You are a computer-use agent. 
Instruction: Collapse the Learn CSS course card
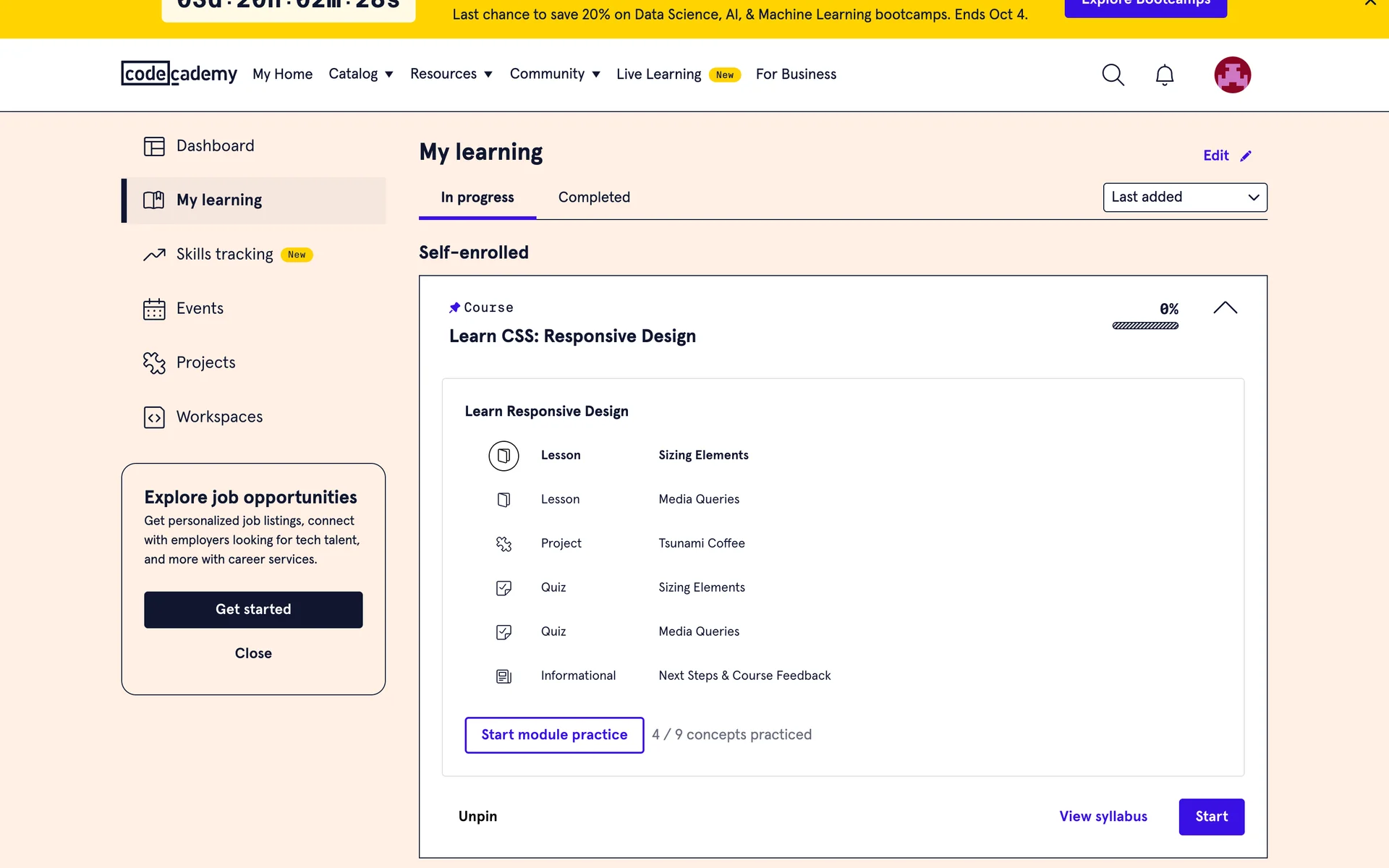[x=1225, y=308]
